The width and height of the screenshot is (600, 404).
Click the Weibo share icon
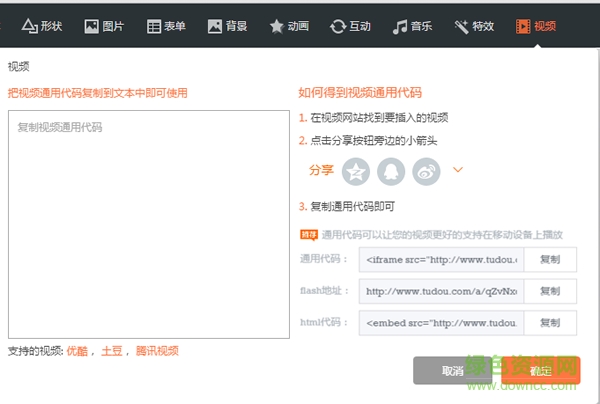(427, 171)
